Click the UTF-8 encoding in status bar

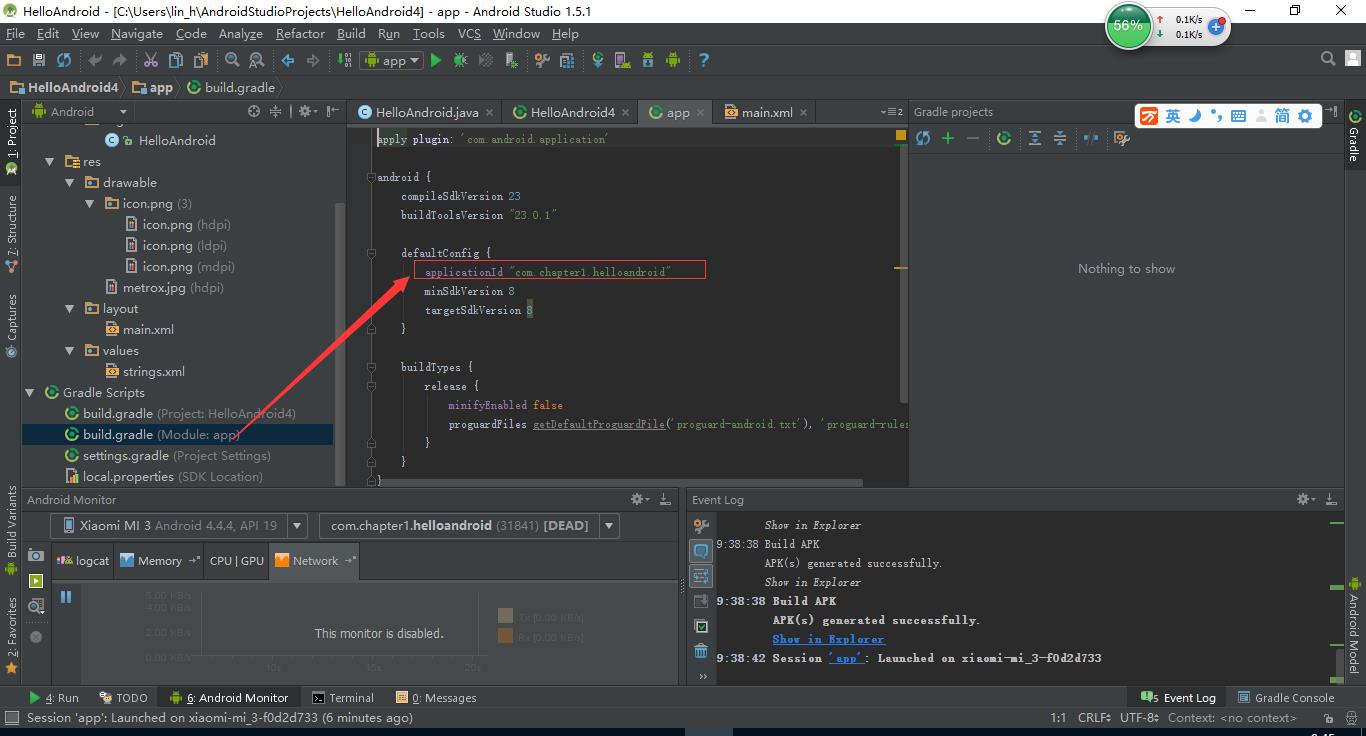(x=1140, y=717)
